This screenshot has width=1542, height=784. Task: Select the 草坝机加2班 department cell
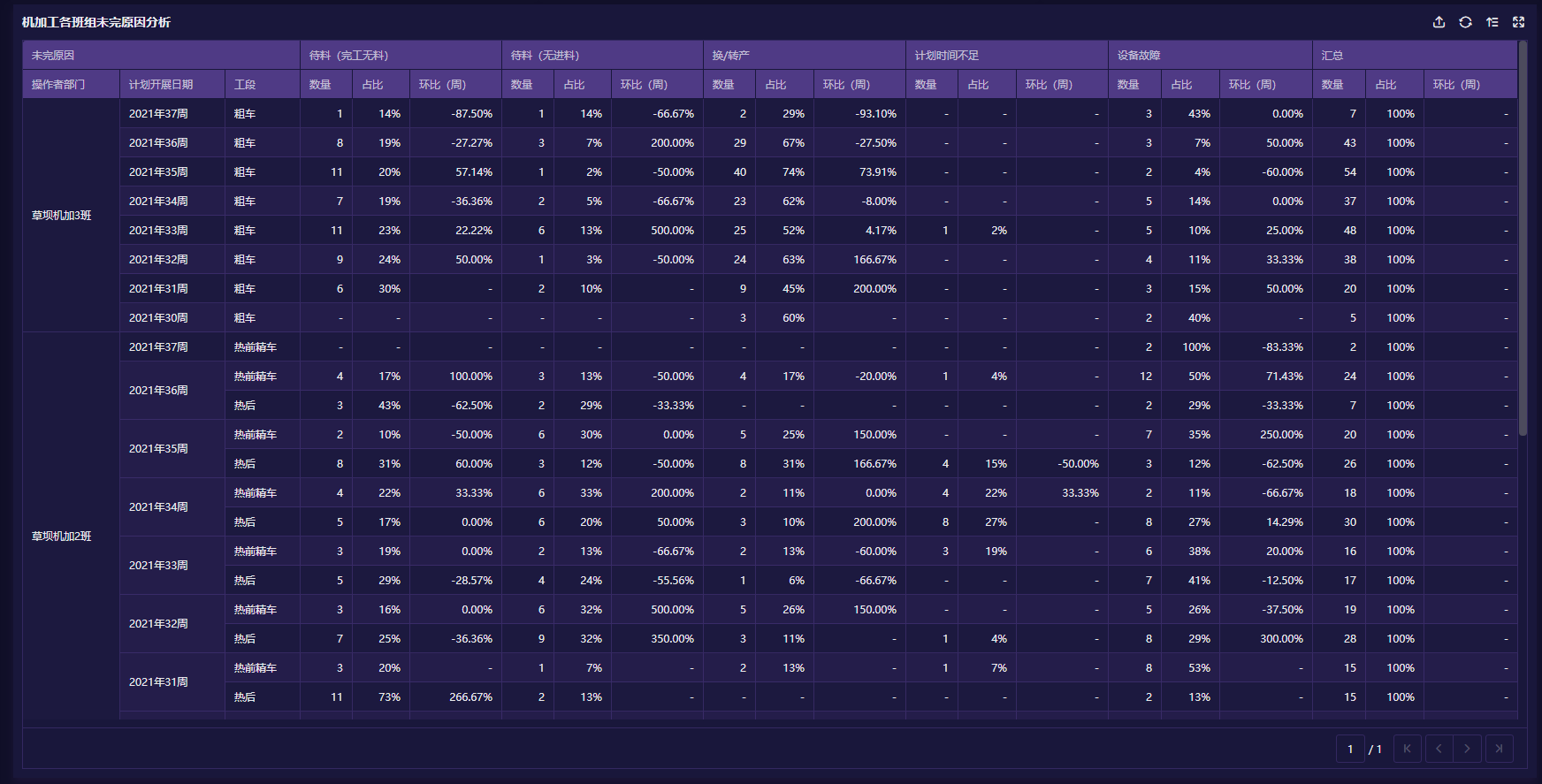(62, 537)
